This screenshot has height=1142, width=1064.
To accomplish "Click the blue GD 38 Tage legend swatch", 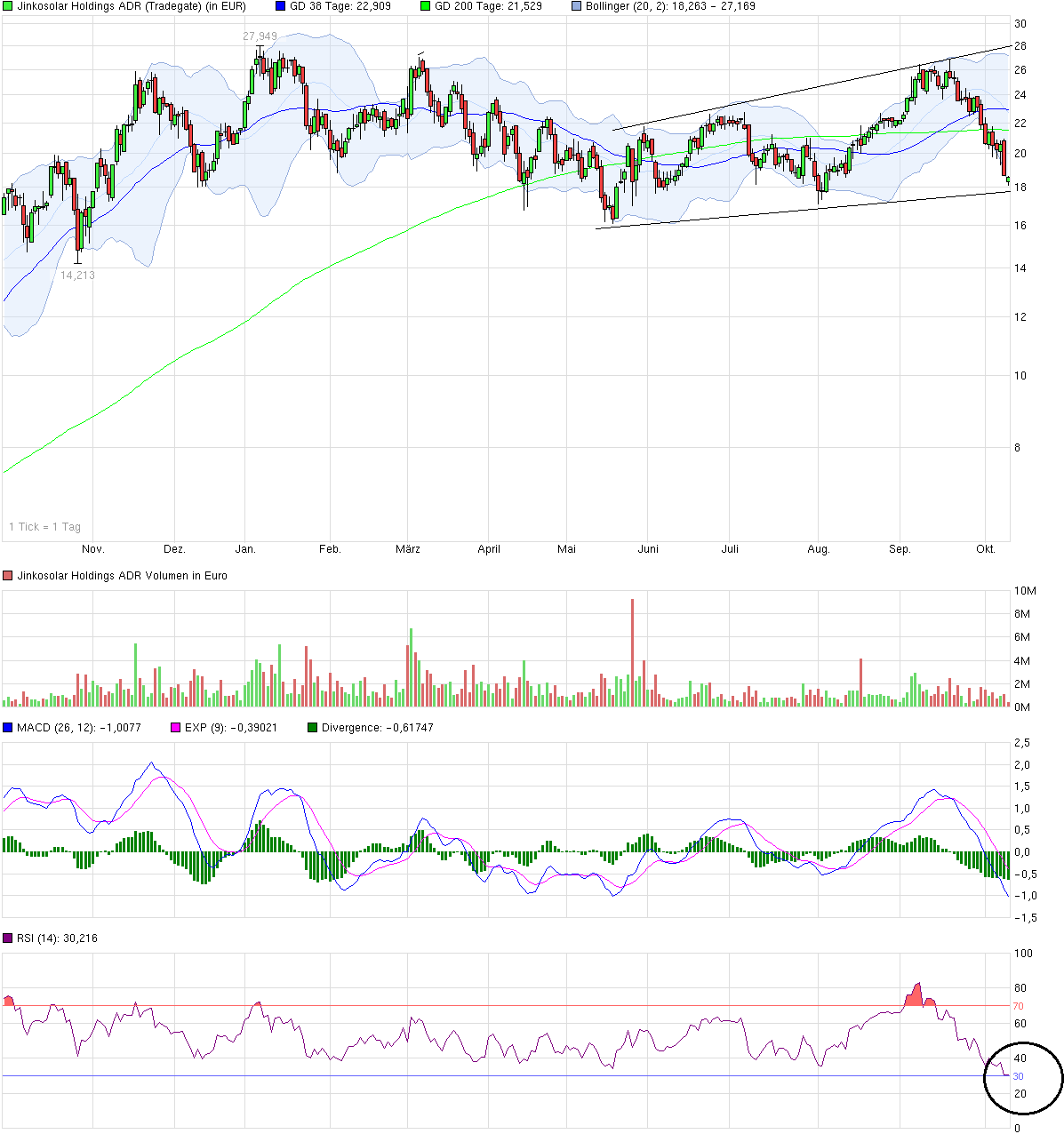I will [281, 6].
